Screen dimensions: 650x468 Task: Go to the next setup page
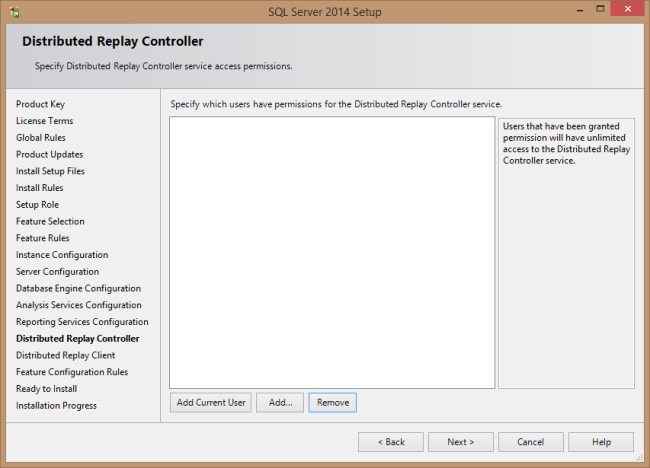(460, 441)
